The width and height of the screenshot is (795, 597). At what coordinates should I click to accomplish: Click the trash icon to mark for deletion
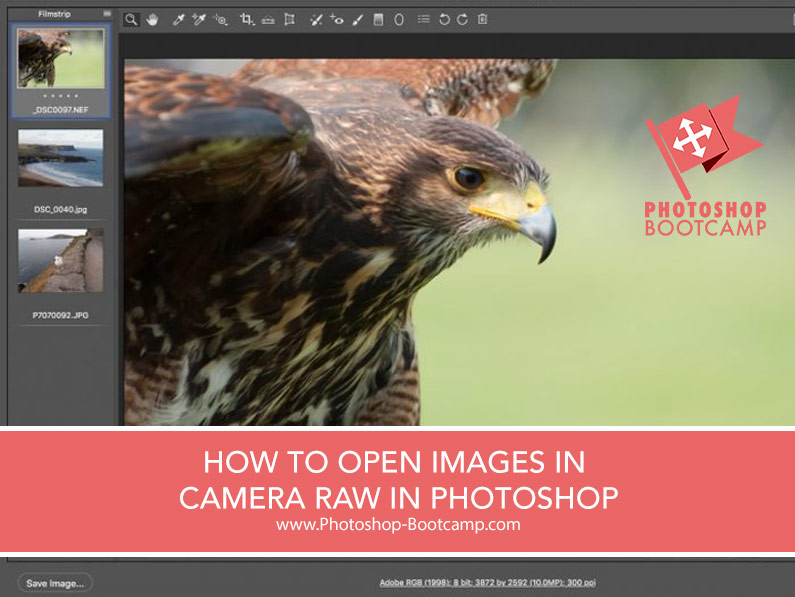(483, 19)
